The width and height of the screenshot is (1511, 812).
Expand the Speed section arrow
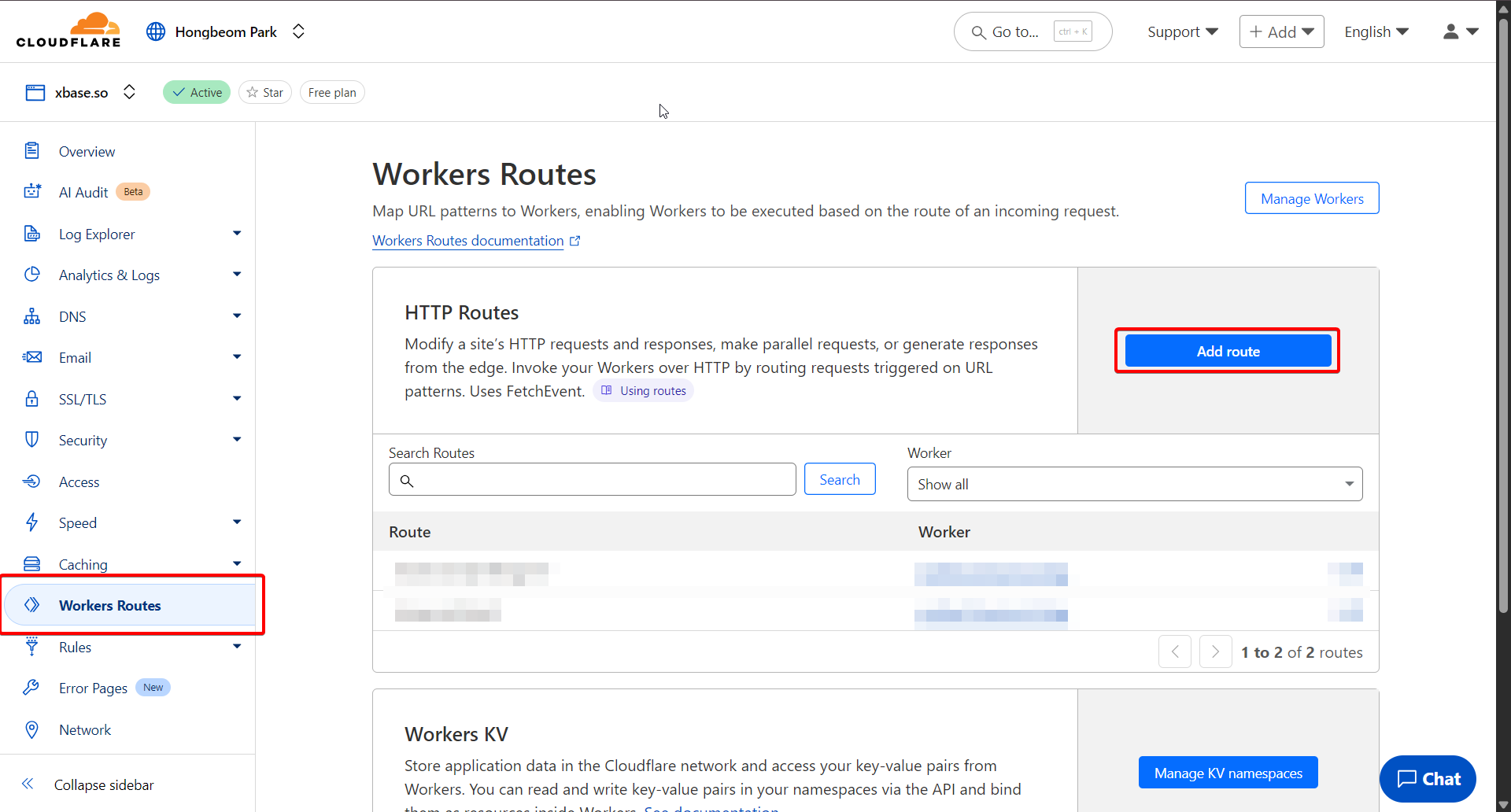pyautogui.click(x=237, y=522)
